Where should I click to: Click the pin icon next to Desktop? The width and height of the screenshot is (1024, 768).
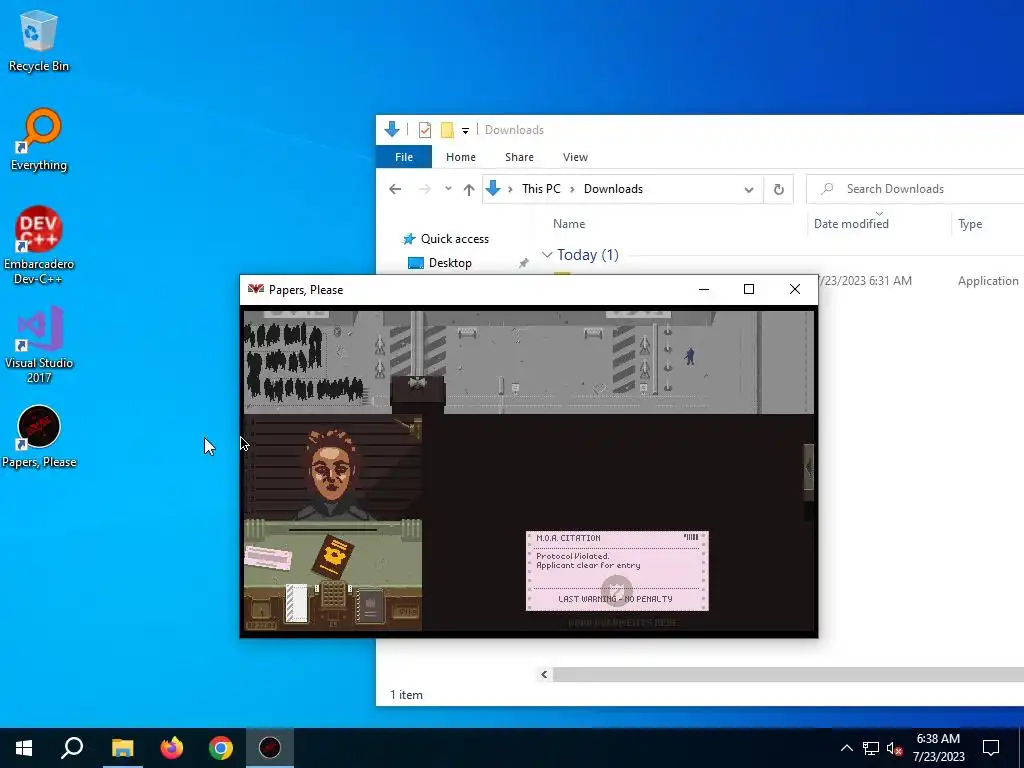[523, 263]
